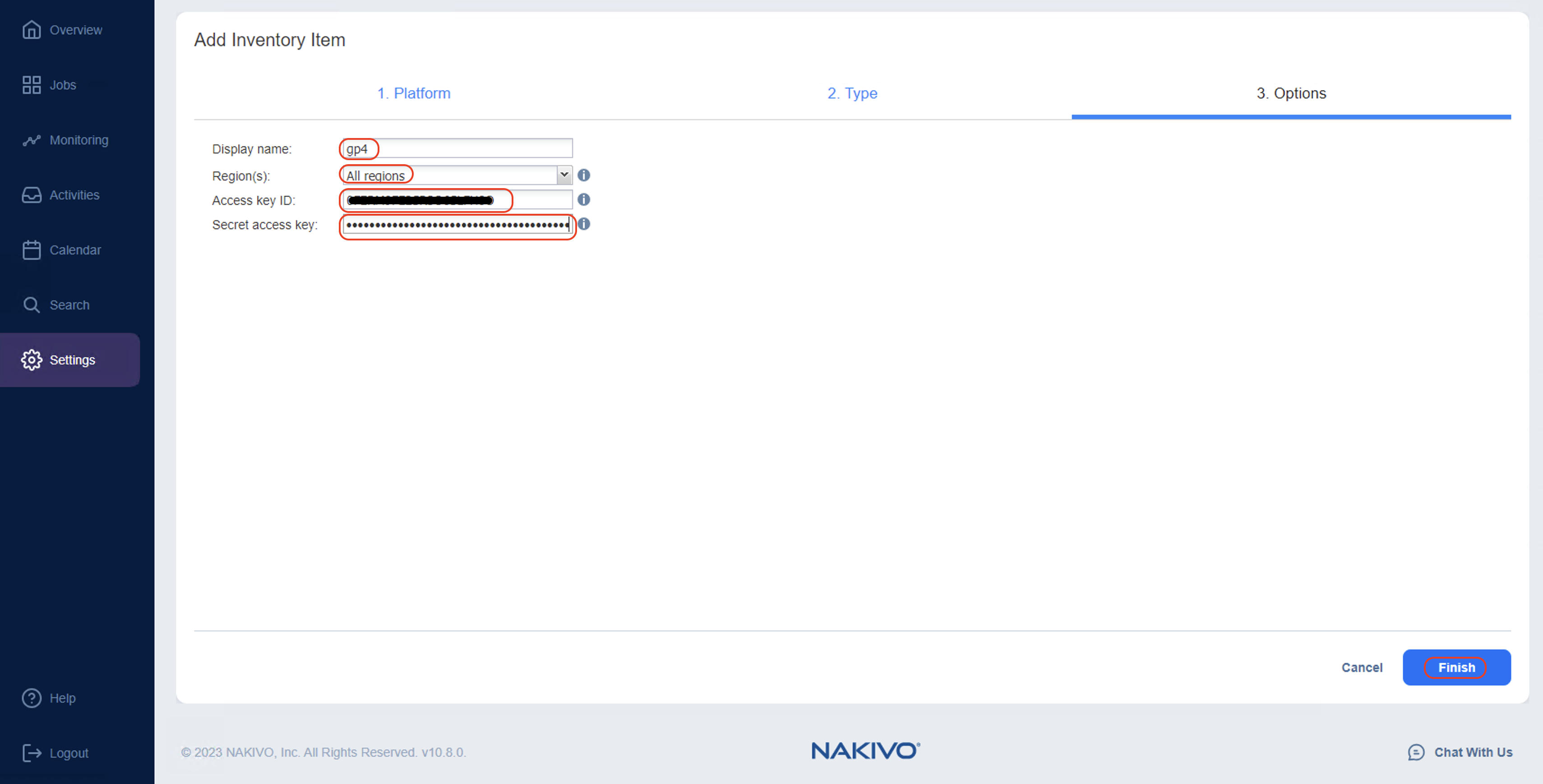Click the Monitoring graph icon
The height and width of the screenshot is (784, 1543).
(x=31, y=140)
